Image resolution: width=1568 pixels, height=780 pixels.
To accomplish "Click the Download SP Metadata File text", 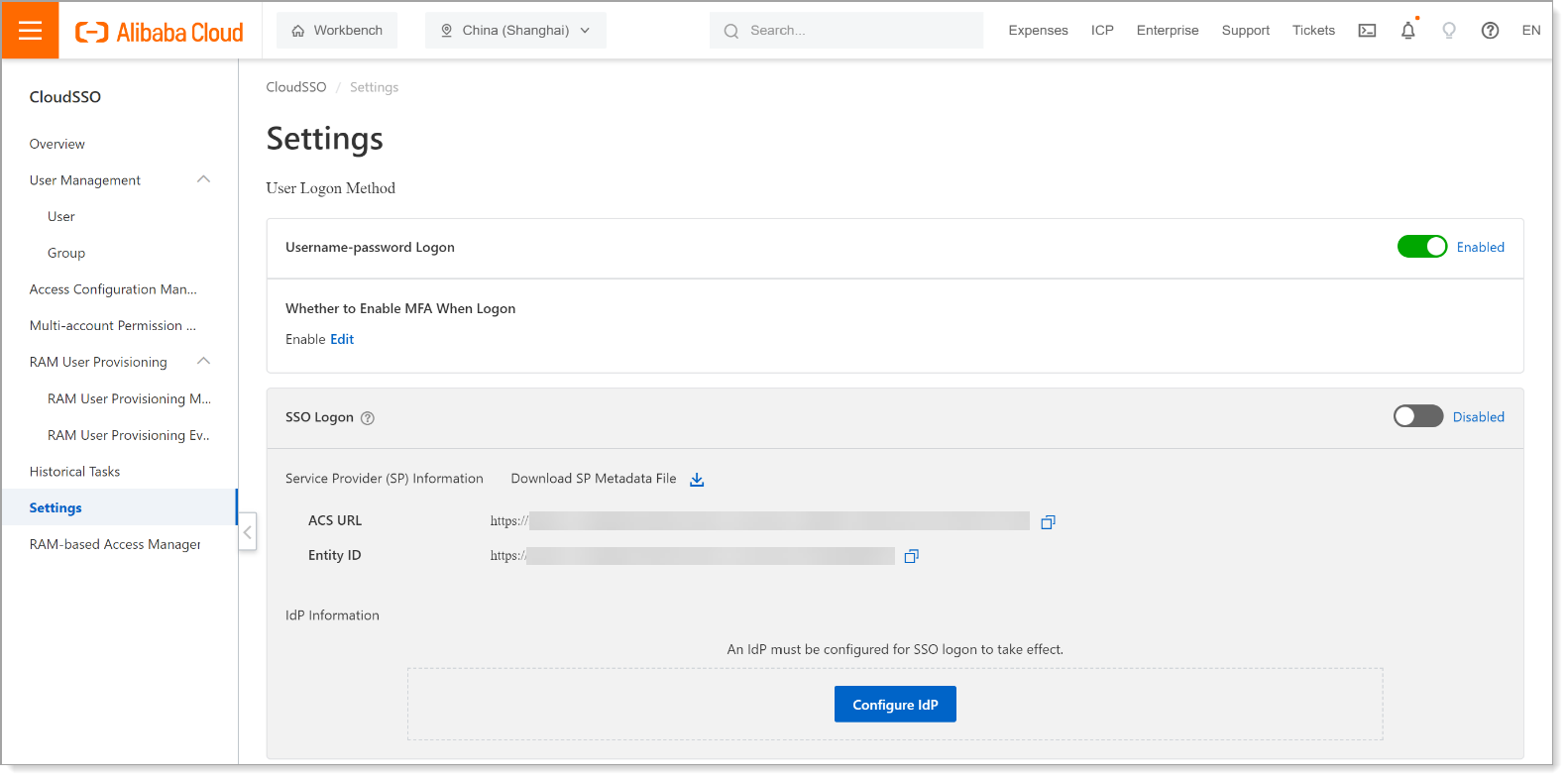I will coord(594,479).
